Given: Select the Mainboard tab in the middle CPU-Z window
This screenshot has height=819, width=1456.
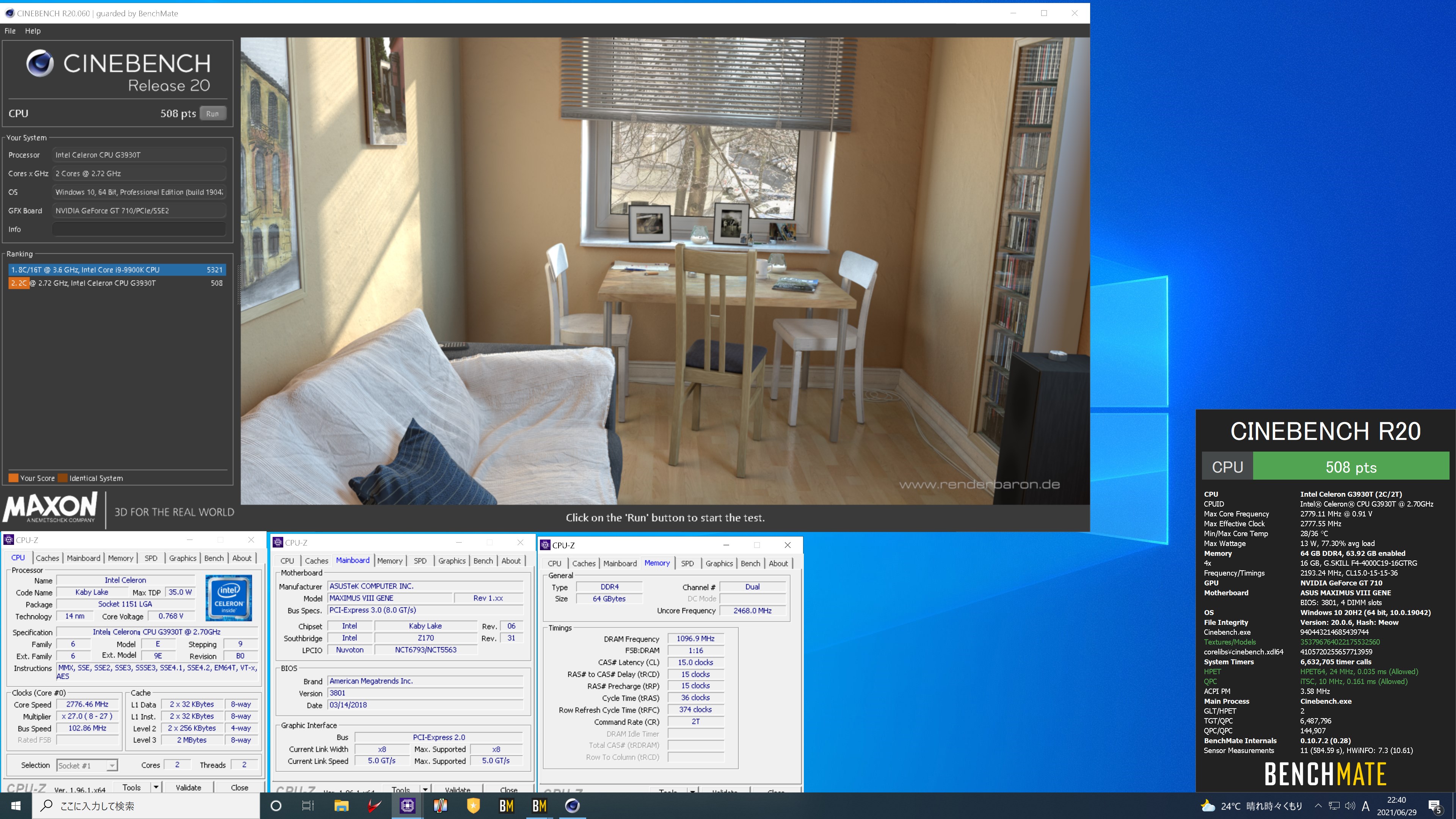Looking at the screenshot, I should click(353, 560).
